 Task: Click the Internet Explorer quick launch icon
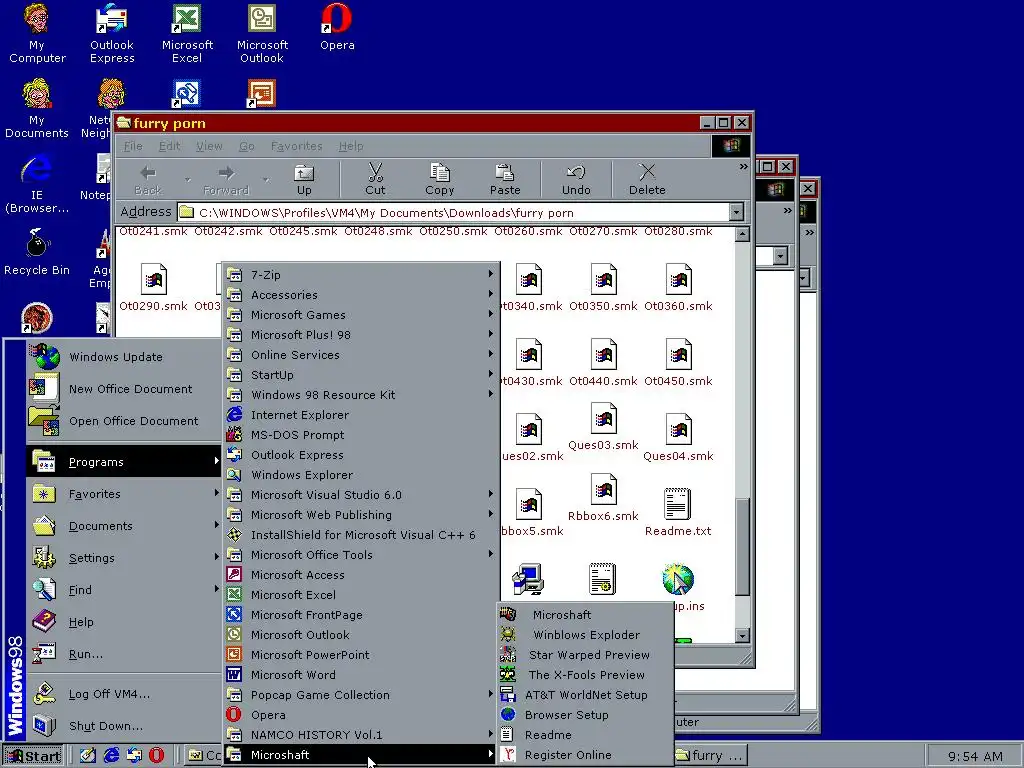tap(112, 756)
